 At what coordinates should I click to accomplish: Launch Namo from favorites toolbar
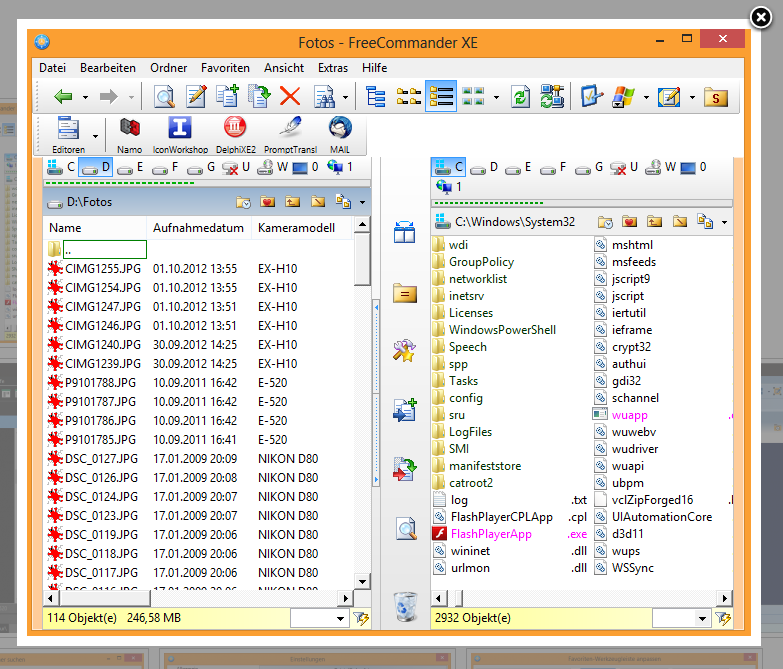tap(129, 135)
